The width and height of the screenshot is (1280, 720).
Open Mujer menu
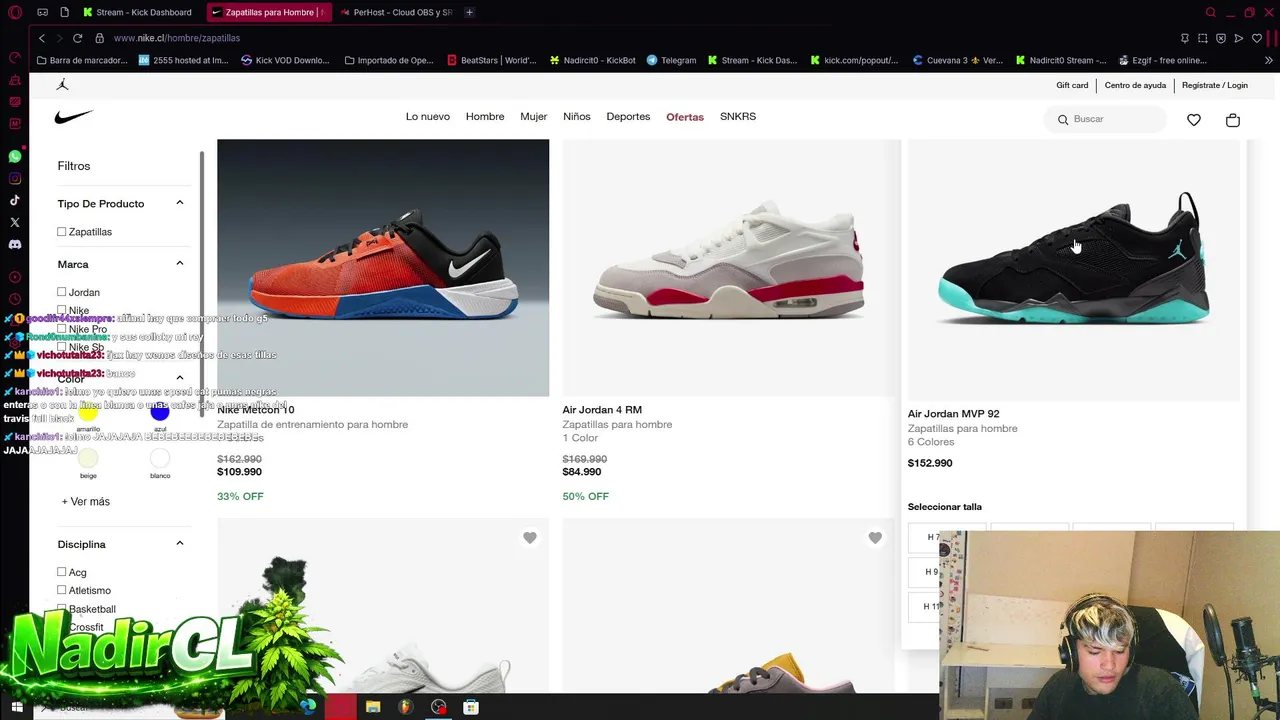534,117
